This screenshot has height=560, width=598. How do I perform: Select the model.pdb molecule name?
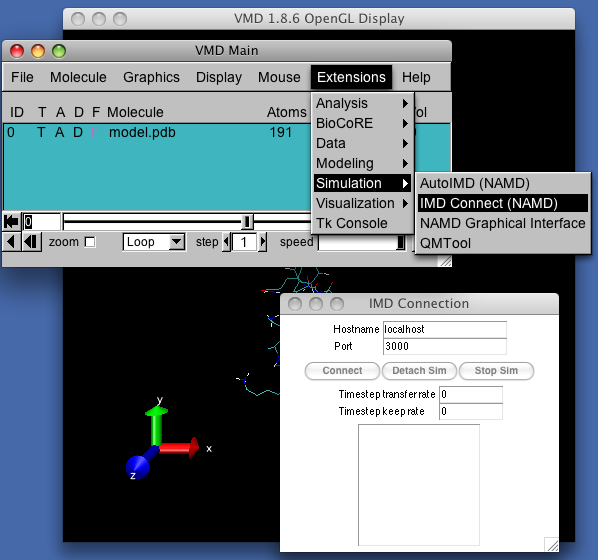coord(142,132)
